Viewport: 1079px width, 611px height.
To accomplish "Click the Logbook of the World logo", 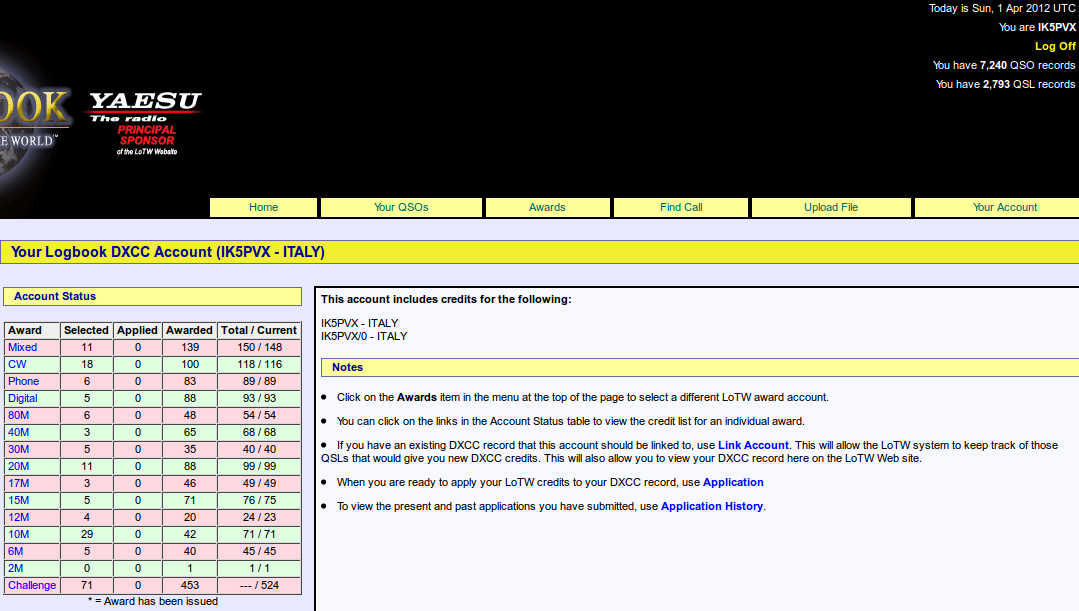I will point(34,124).
